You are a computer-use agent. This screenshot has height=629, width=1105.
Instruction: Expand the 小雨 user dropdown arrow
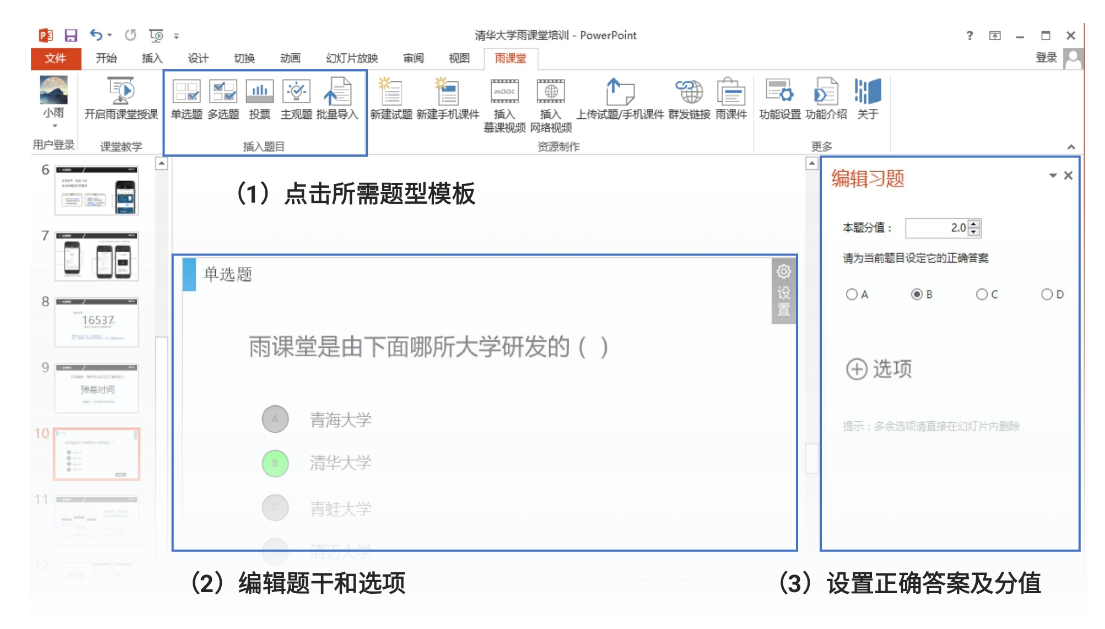click(x=54, y=126)
